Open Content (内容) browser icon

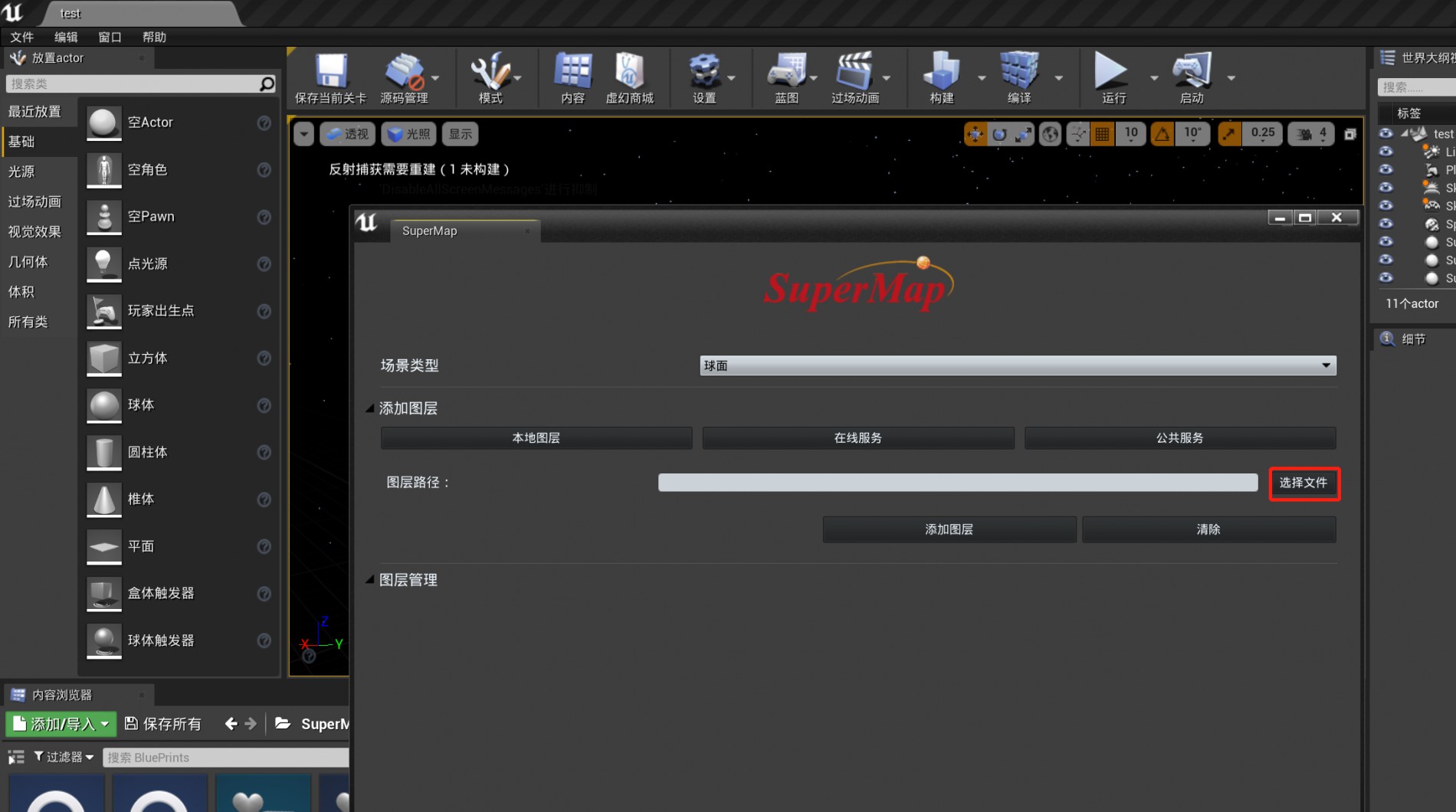click(x=572, y=77)
